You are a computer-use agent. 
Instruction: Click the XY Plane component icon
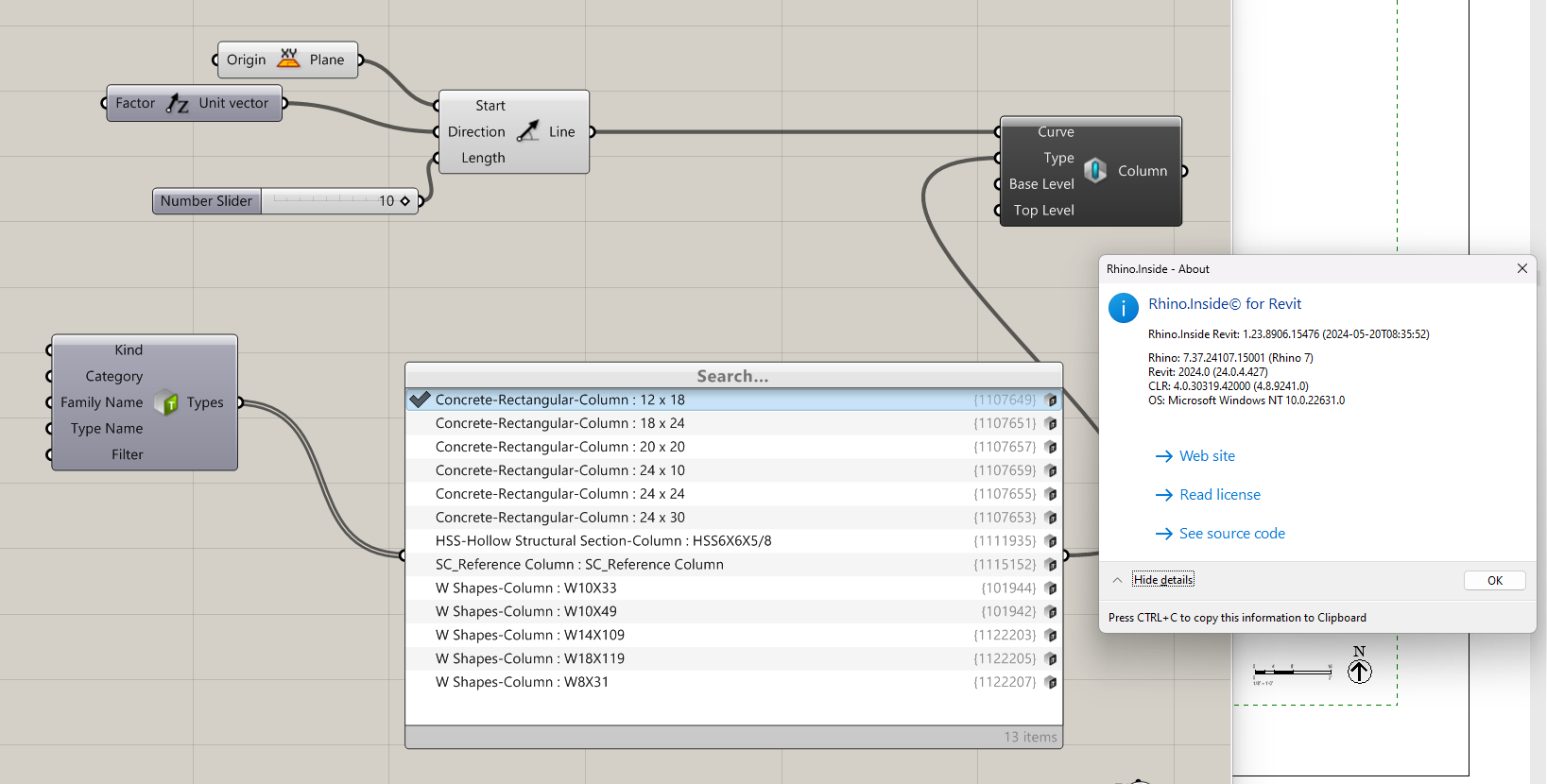pyautogui.click(x=288, y=59)
